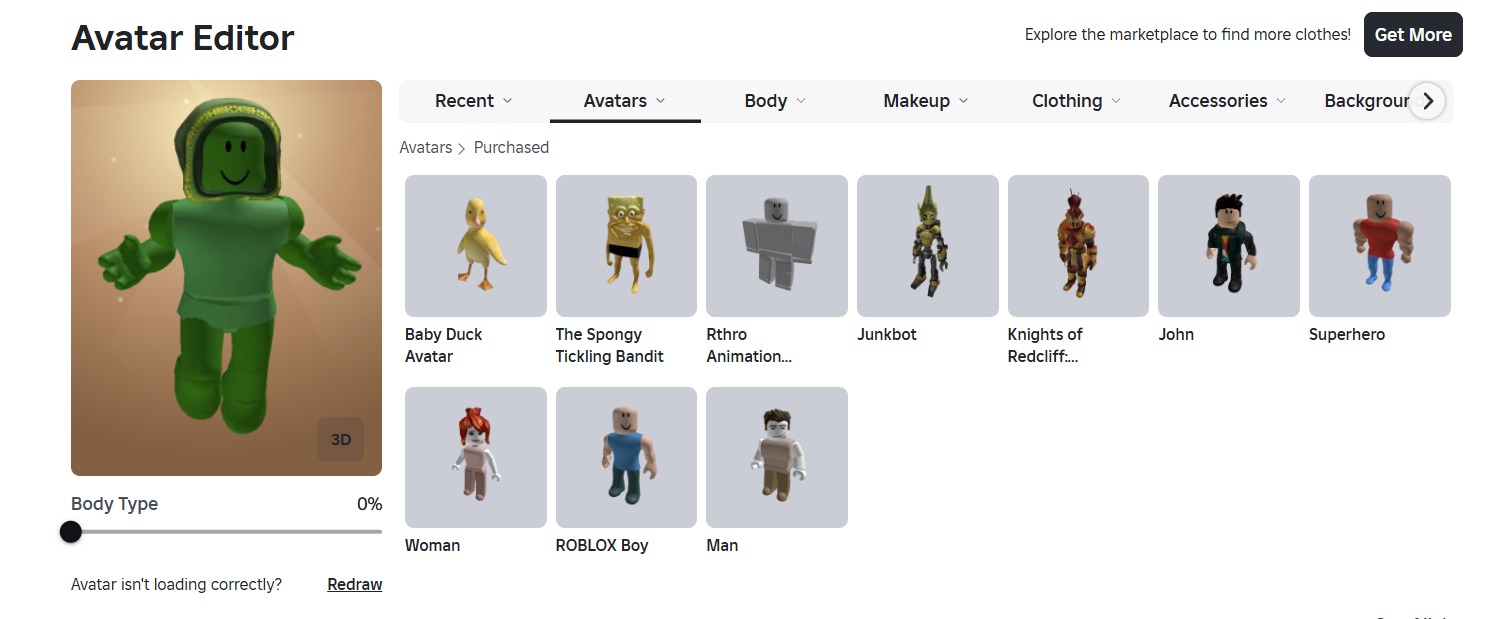1497x619 pixels.
Task: Toggle the 3D avatar view button
Action: [341, 440]
